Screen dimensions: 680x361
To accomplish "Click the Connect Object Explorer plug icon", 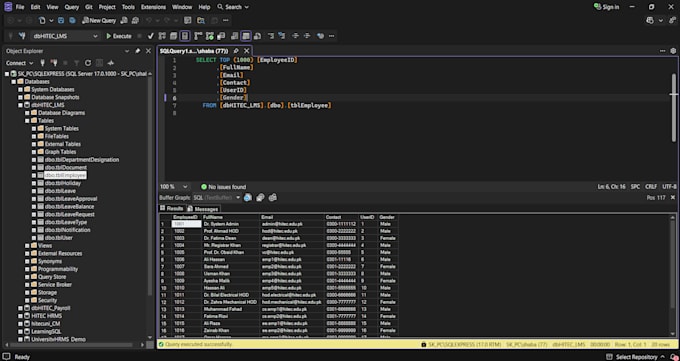I will [x=42, y=63].
